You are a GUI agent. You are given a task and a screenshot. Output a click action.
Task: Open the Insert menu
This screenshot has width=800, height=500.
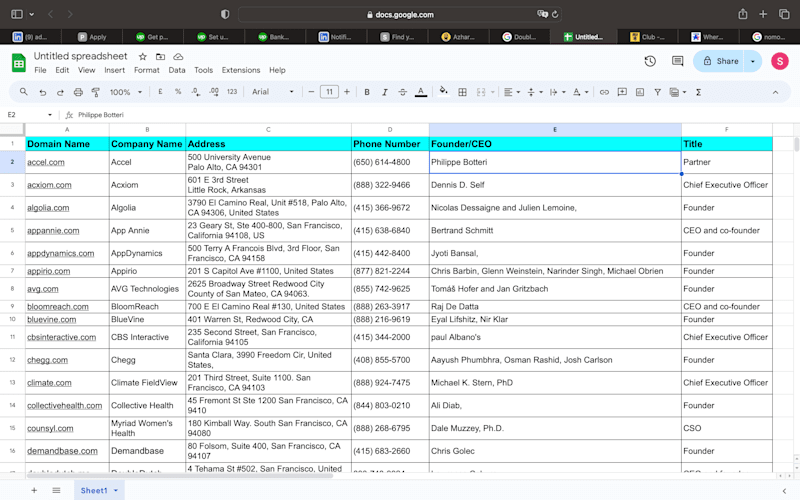point(114,70)
